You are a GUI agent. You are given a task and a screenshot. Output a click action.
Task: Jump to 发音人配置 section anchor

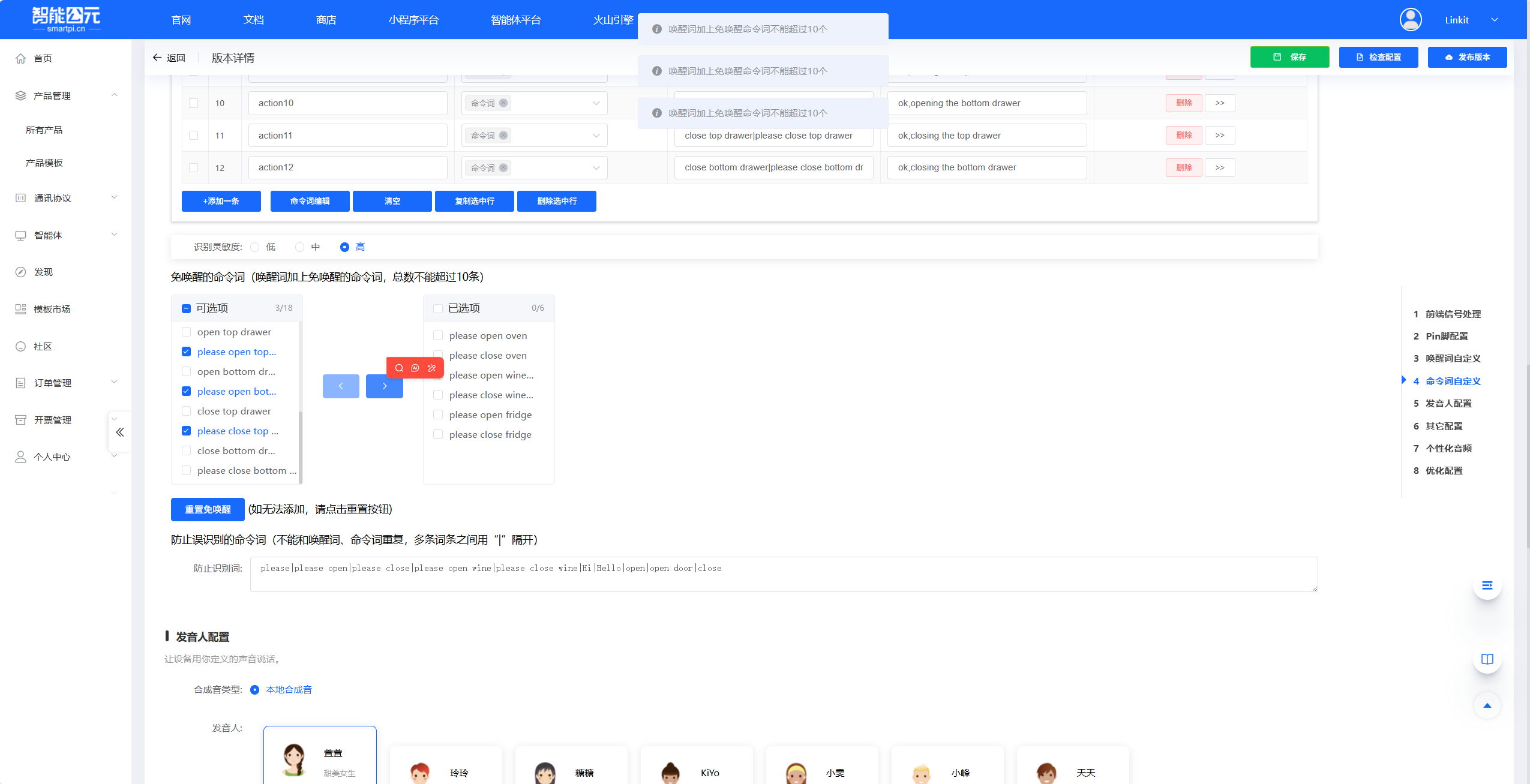[x=1448, y=403]
